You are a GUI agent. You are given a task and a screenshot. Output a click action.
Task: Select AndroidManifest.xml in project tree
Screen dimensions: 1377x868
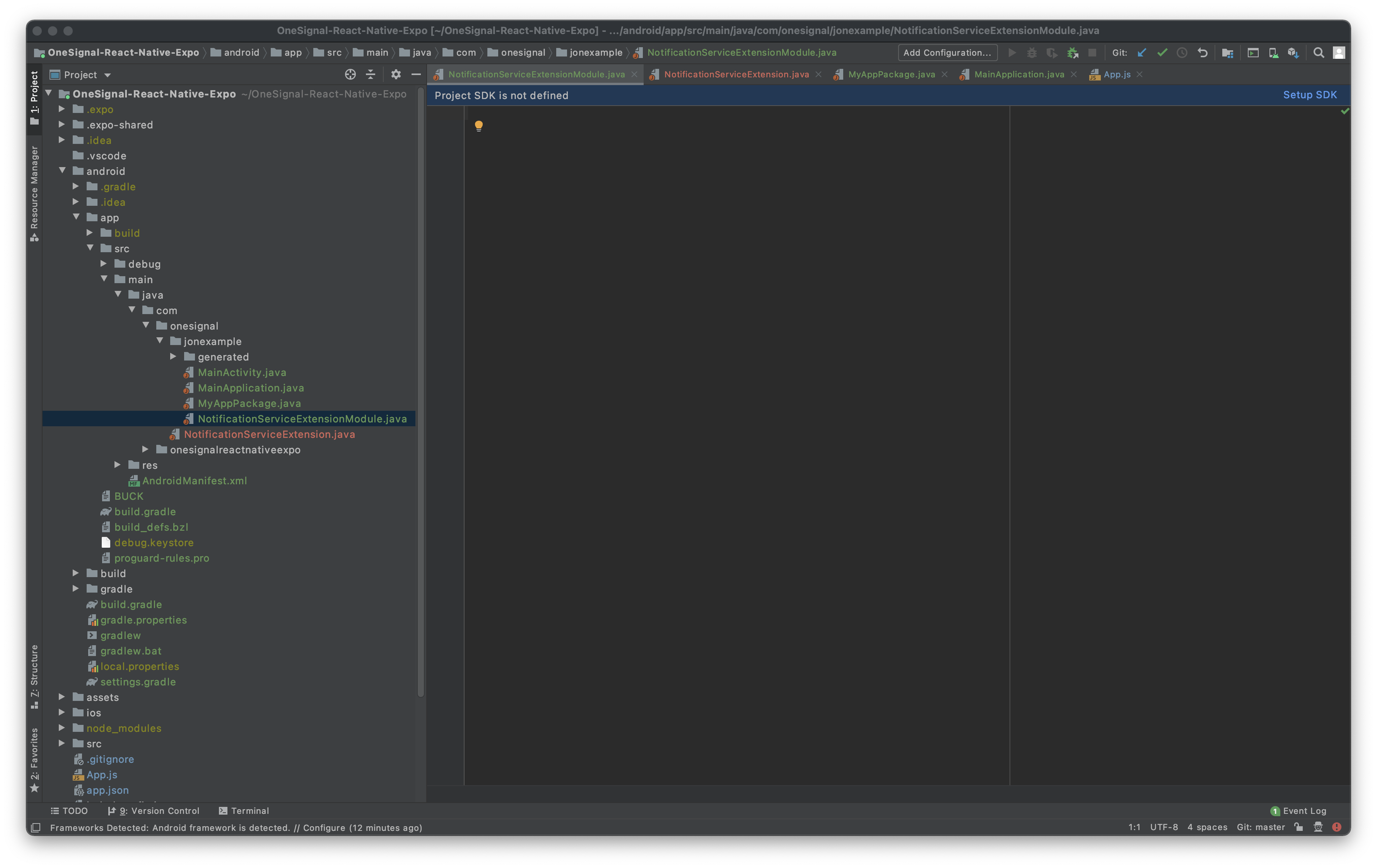coord(195,480)
